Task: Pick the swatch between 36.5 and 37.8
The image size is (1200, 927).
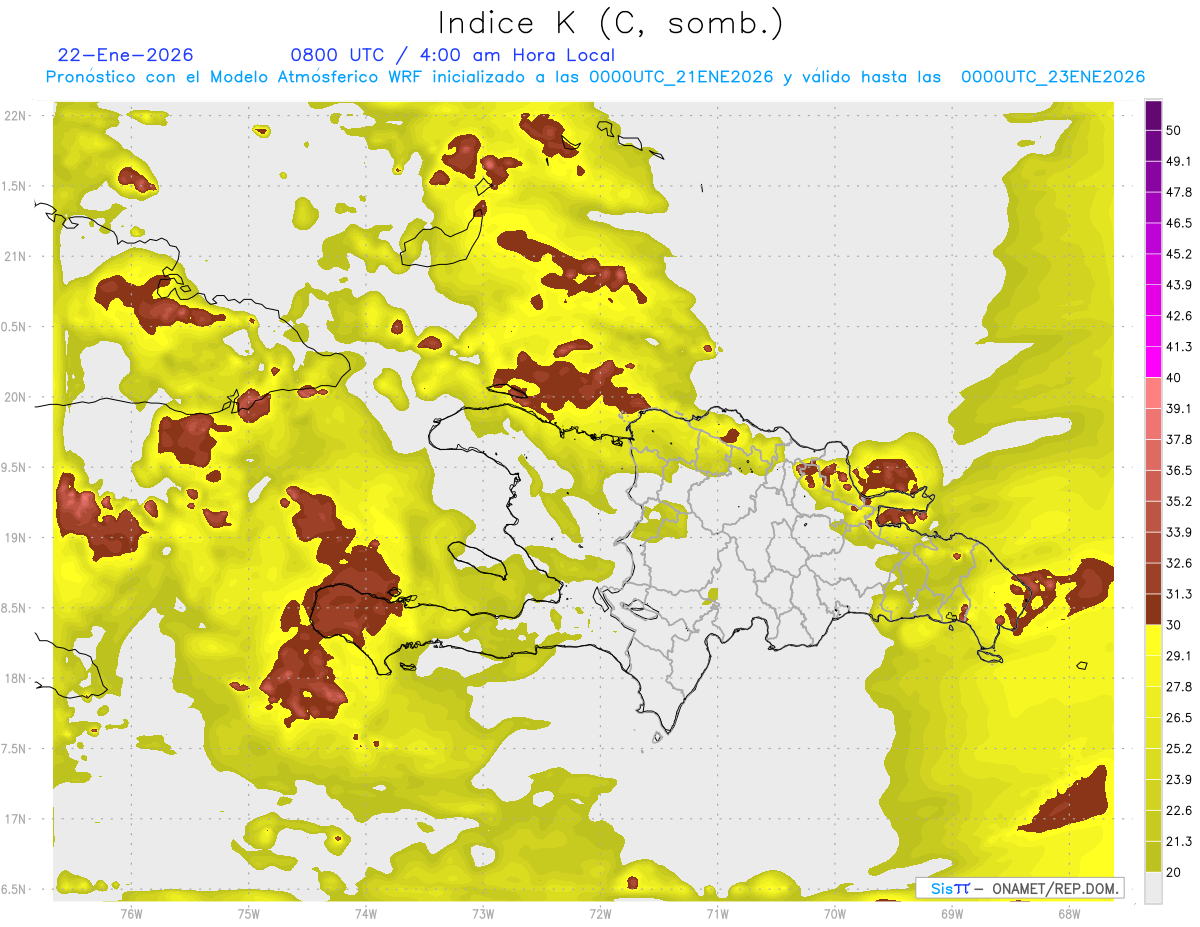Action: click(x=1154, y=455)
